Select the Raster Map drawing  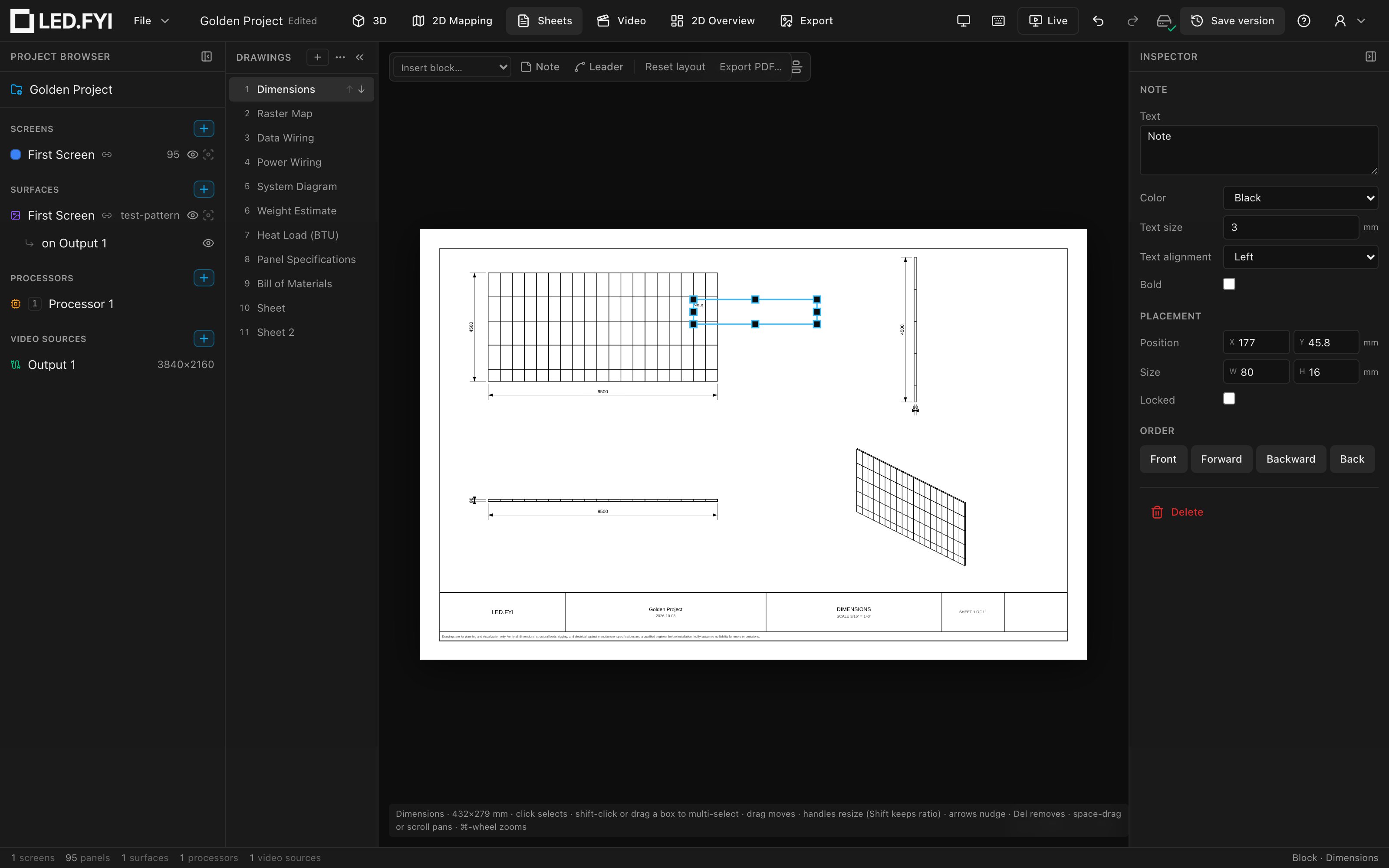coord(302,114)
